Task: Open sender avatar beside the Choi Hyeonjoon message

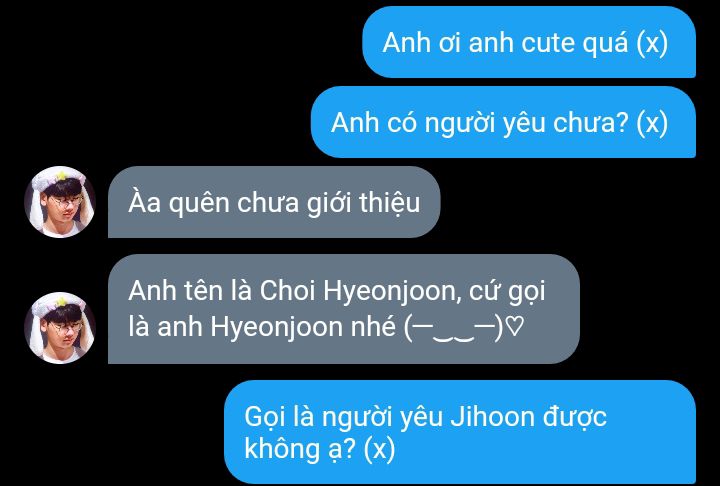Action: pos(60,328)
